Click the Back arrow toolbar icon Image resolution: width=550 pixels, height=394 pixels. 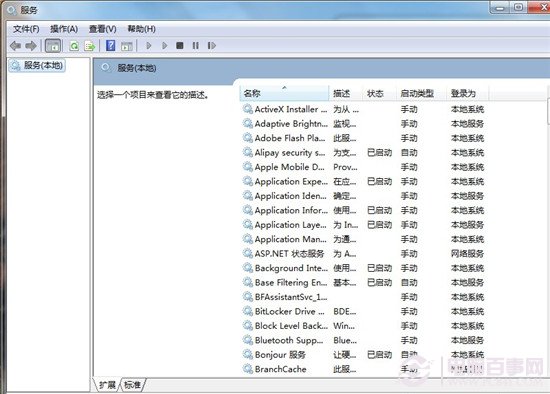click(15, 46)
